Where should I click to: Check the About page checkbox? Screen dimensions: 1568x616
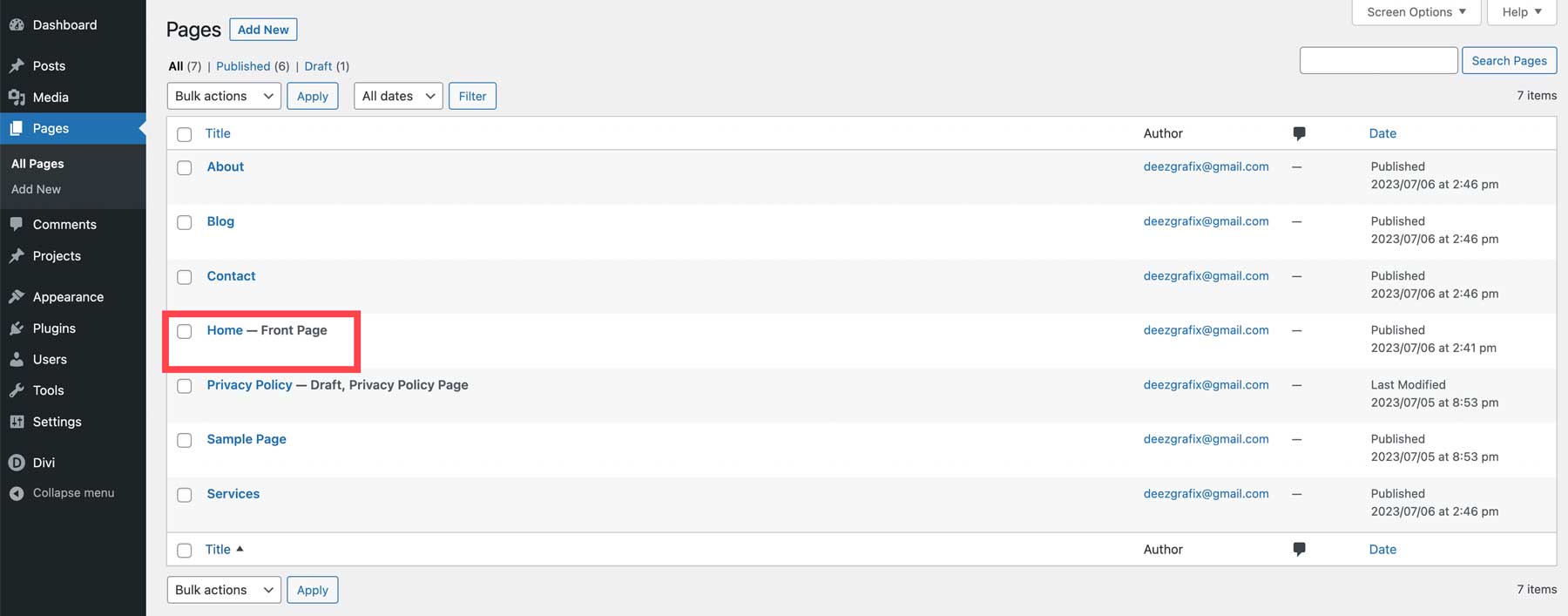tap(185, 167)
